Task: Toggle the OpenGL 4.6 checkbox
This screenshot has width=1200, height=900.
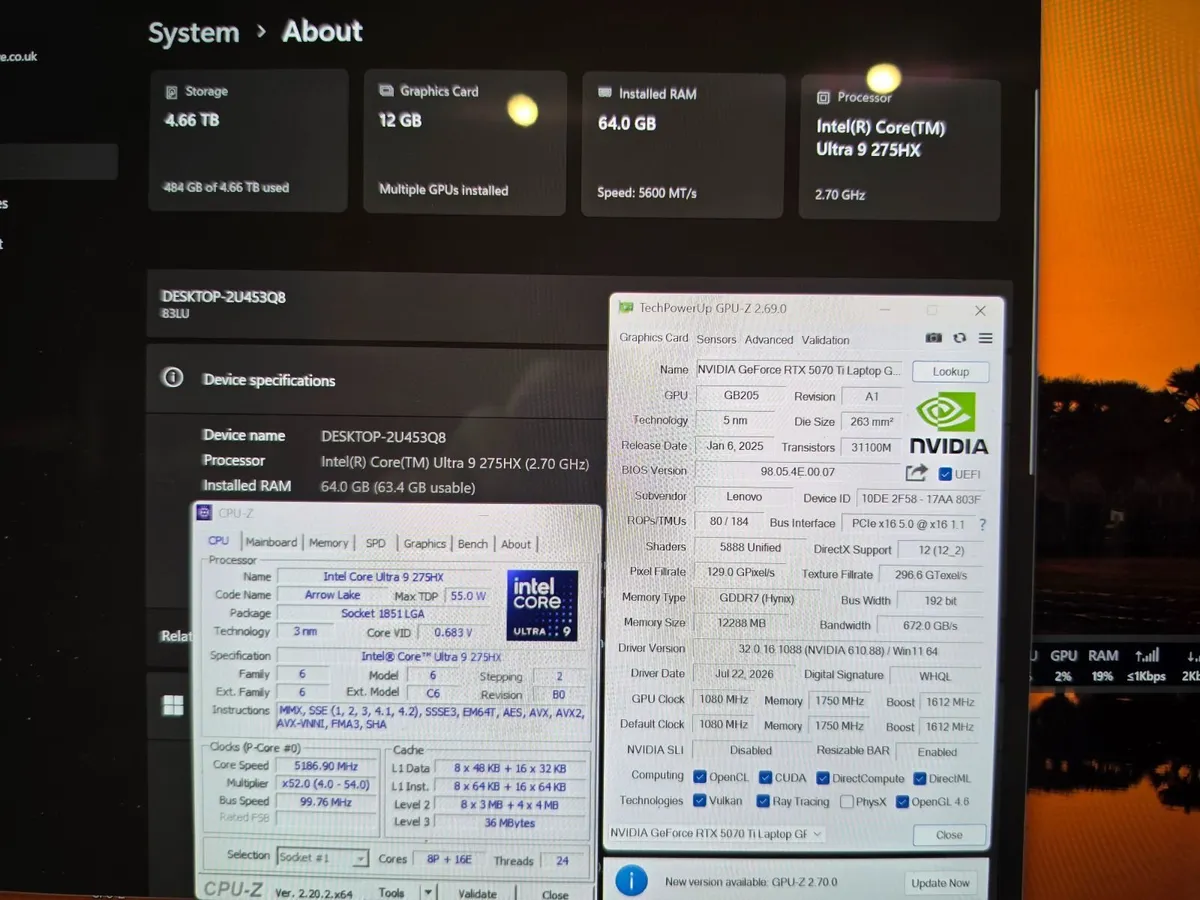Action: (x=902, y=802)
